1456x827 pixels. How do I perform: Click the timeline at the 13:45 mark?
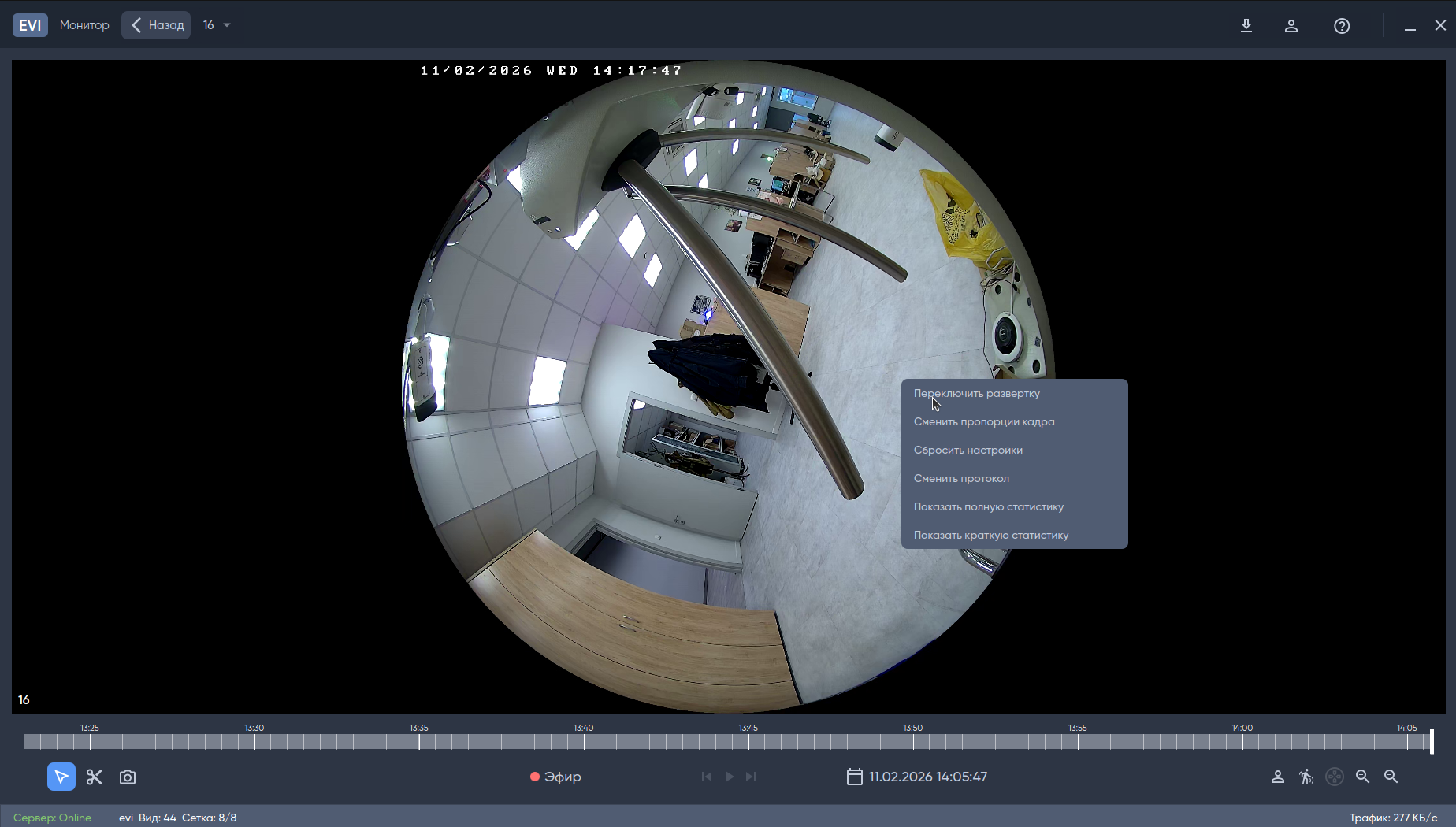tap(748, 741)
